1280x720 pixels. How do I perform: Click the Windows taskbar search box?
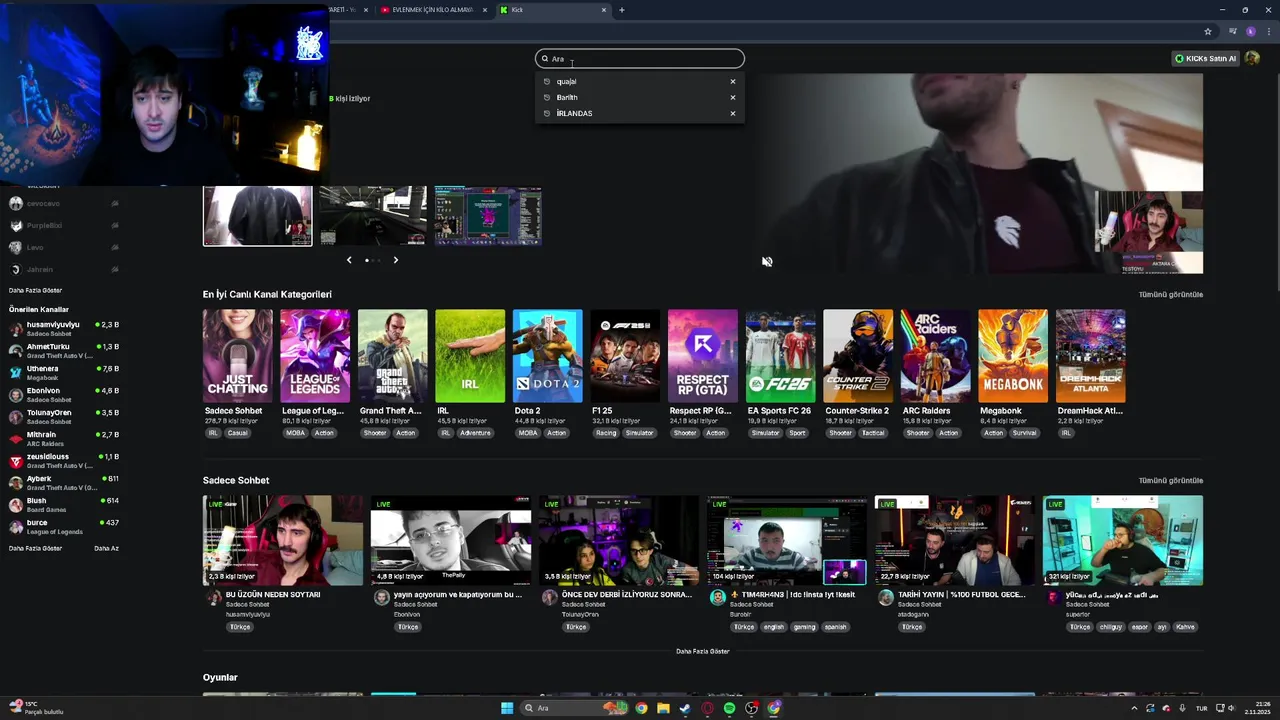pyautogui.click(x=573, y=708)
